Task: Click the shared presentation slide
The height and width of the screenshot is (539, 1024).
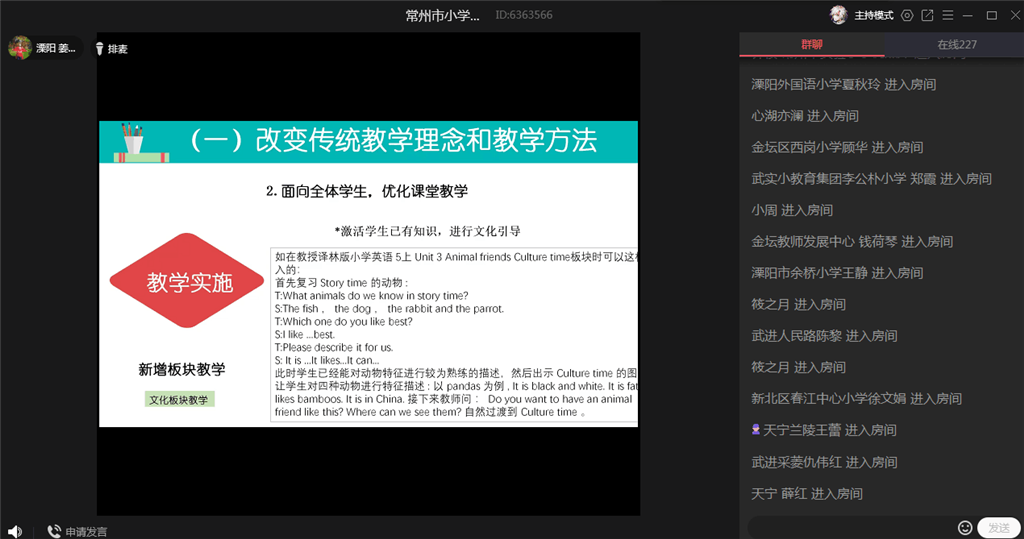Action: (368, 274)
